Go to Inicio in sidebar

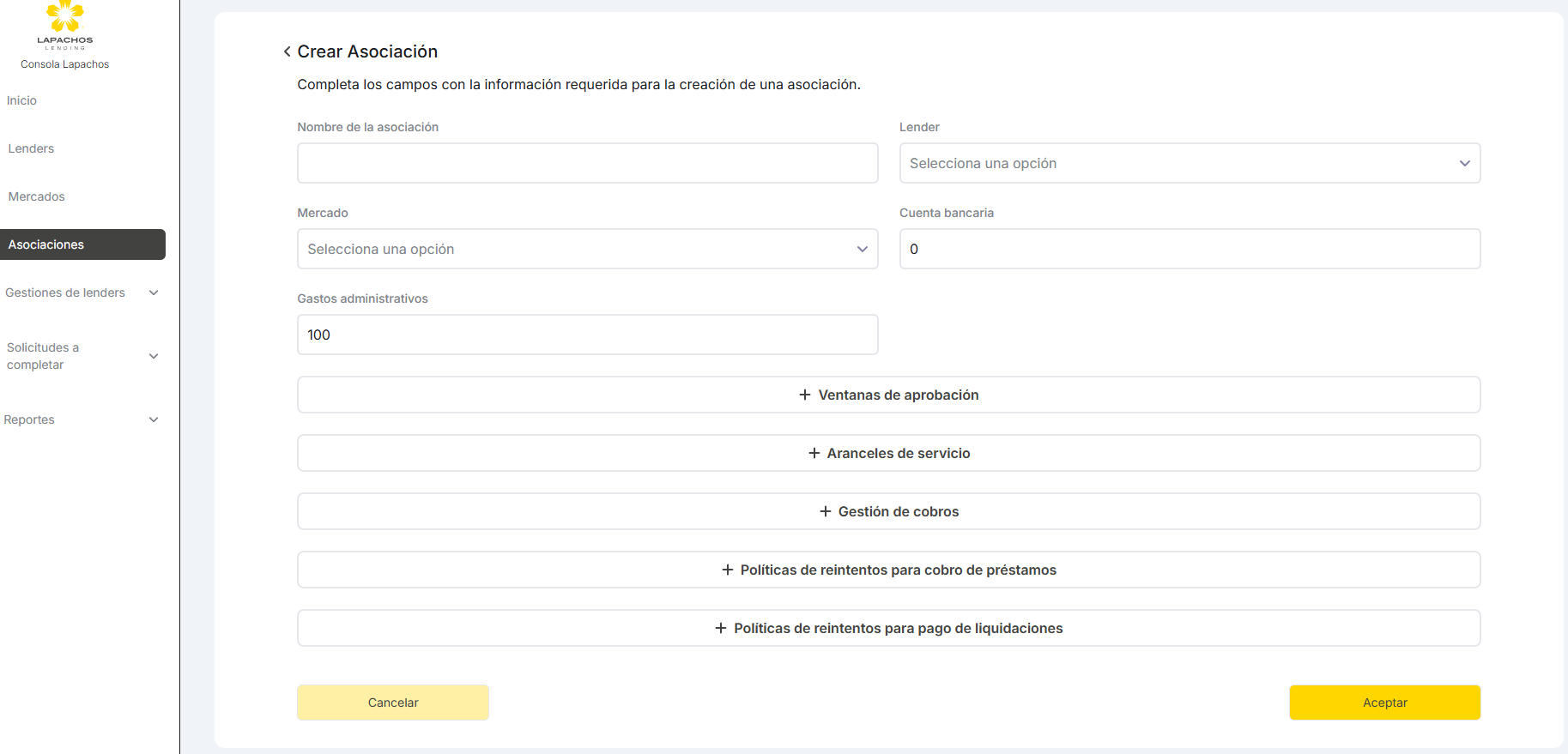point(22,100)
